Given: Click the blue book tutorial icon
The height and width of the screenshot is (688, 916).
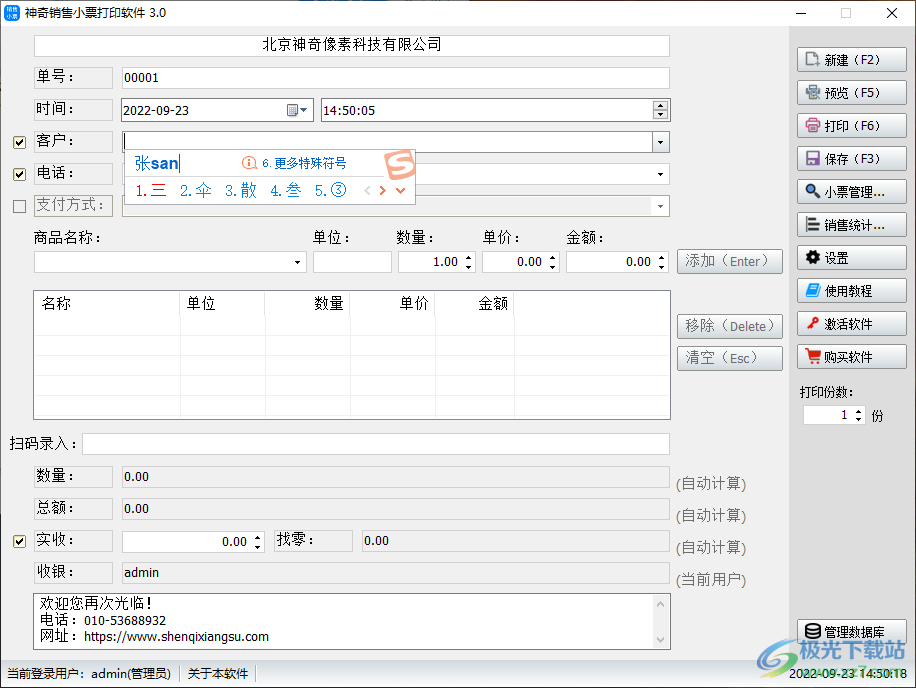Looking at the screenshot, I should pyautogui.click(x=813, y=290).
